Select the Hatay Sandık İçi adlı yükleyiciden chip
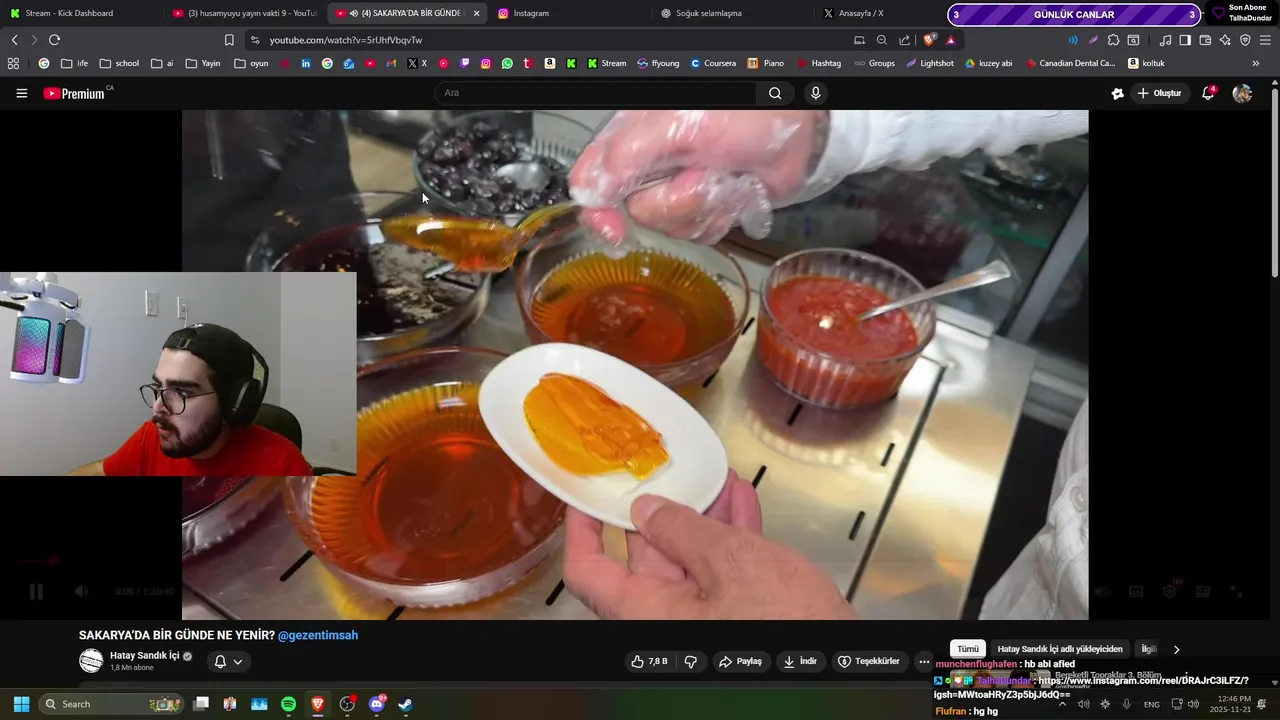This screenshot has height=720, width=1280. (1060, 649)
